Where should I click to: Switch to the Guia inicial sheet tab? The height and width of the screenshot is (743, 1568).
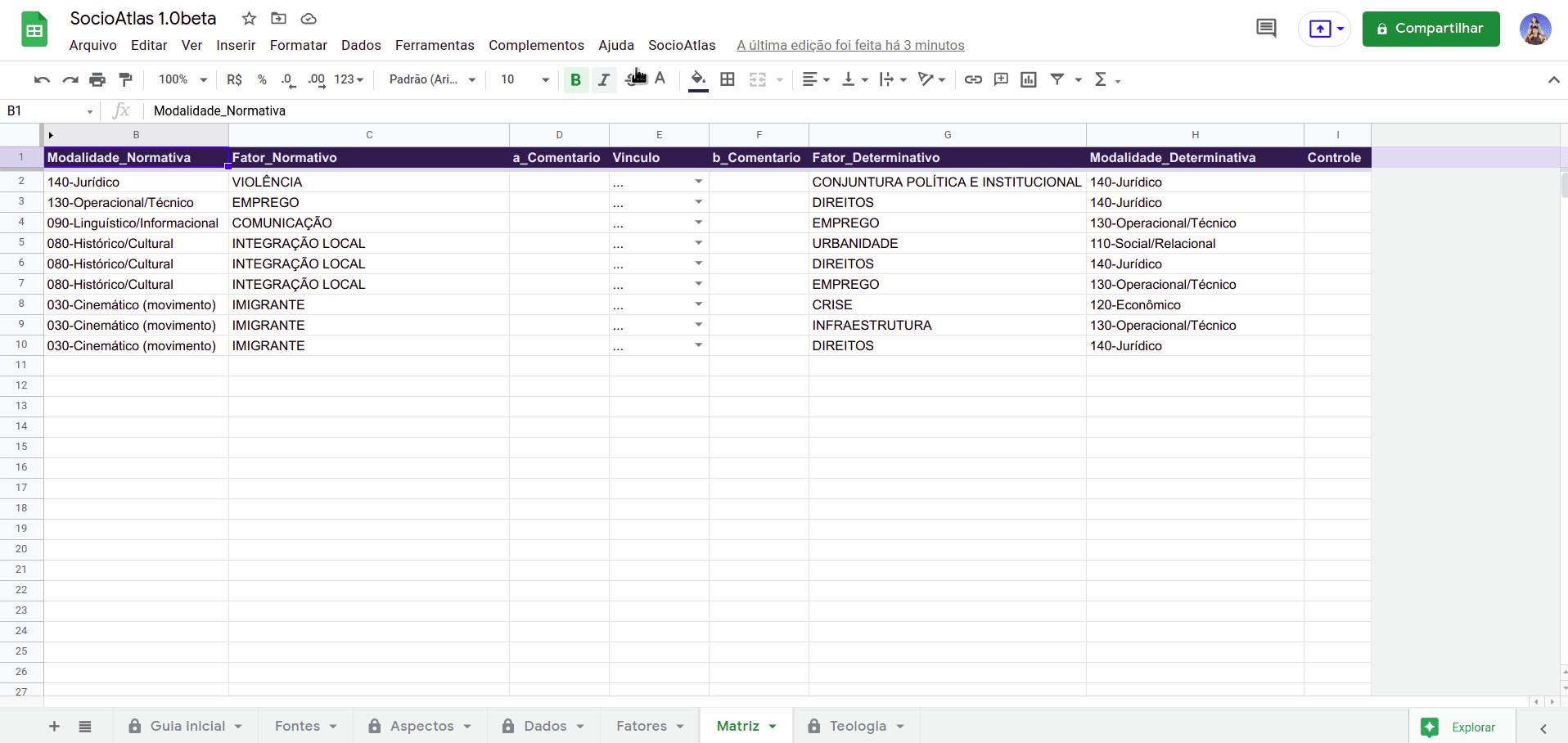[186, 726]
